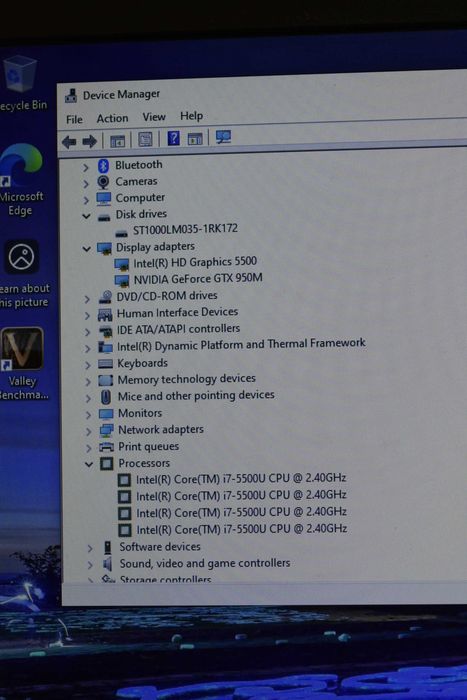The width and height of the screenshot is (467, 700).
Task: Click Show/Hide console tree toolbar icon
Action: (117, 141)
